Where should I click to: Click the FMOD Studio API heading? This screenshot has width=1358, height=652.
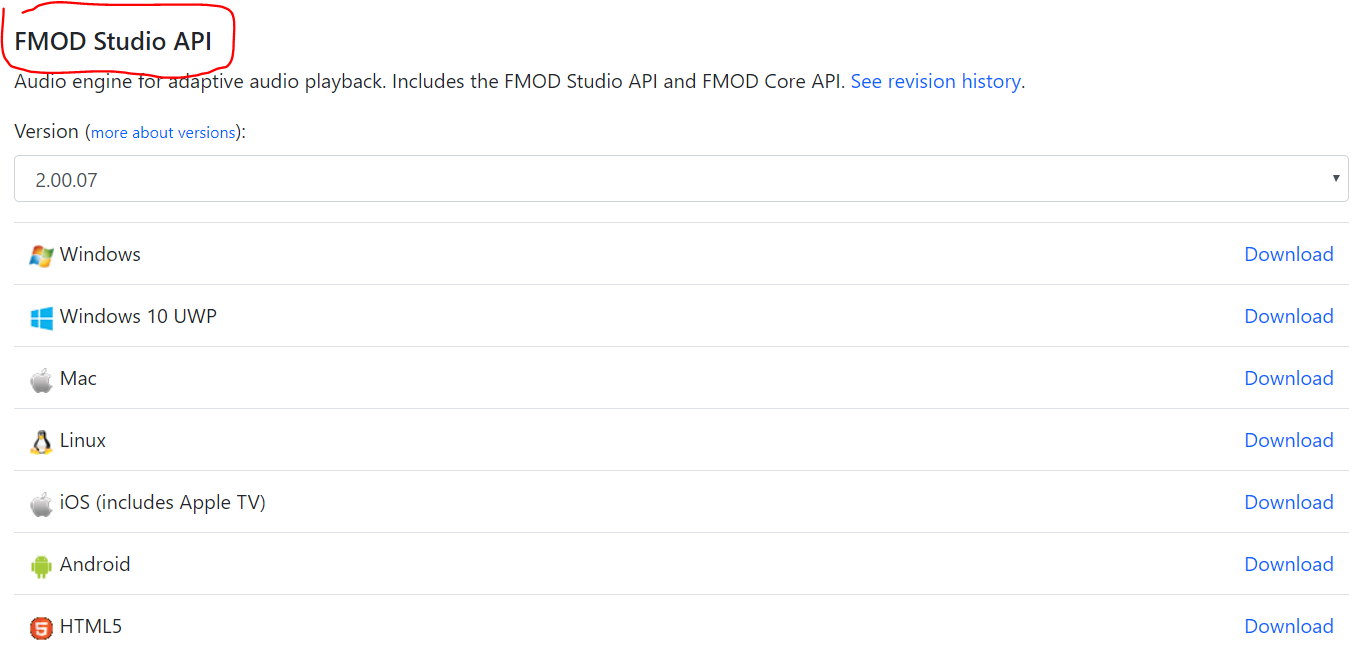[x=113, y=42]
